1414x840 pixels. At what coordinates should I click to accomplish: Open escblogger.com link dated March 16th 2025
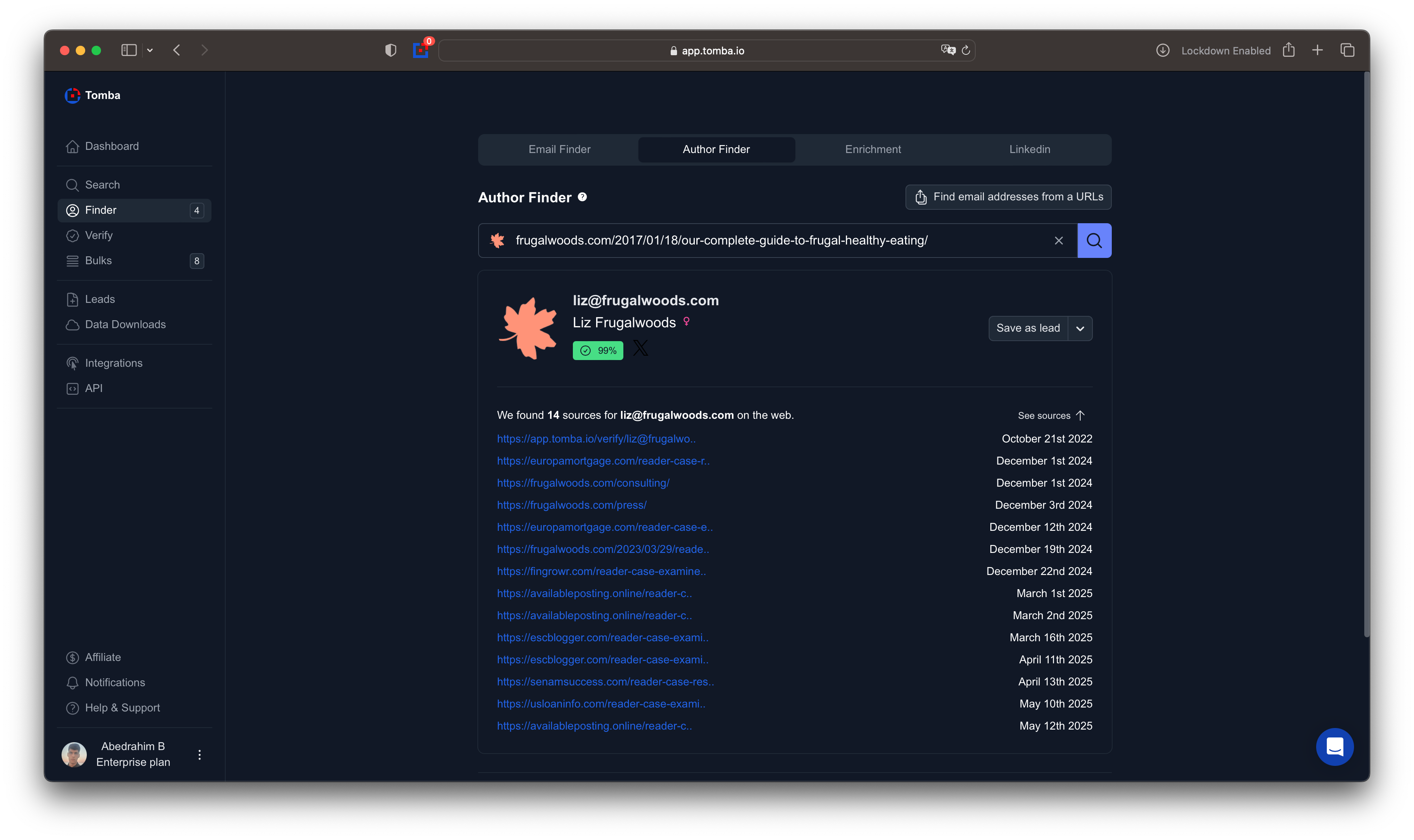602,637
